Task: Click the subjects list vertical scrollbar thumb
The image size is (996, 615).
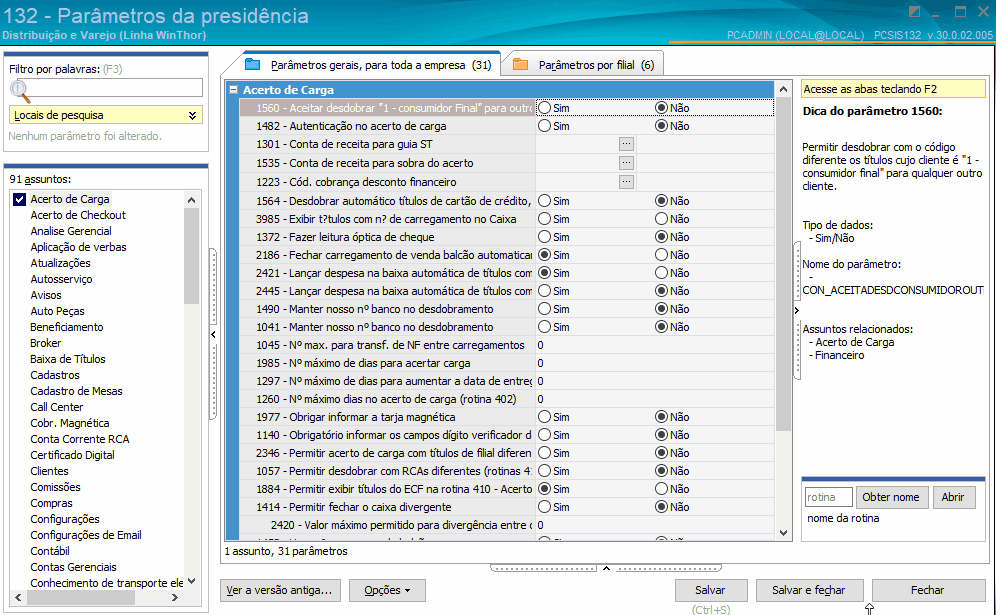Action: pos(191,256)
